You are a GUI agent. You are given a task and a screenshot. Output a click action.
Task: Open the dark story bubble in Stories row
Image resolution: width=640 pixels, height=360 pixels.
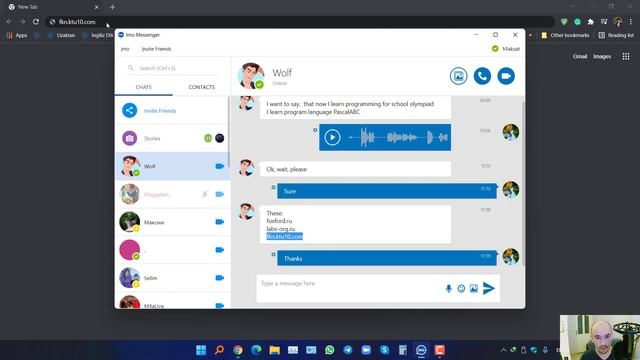(220, 138)
